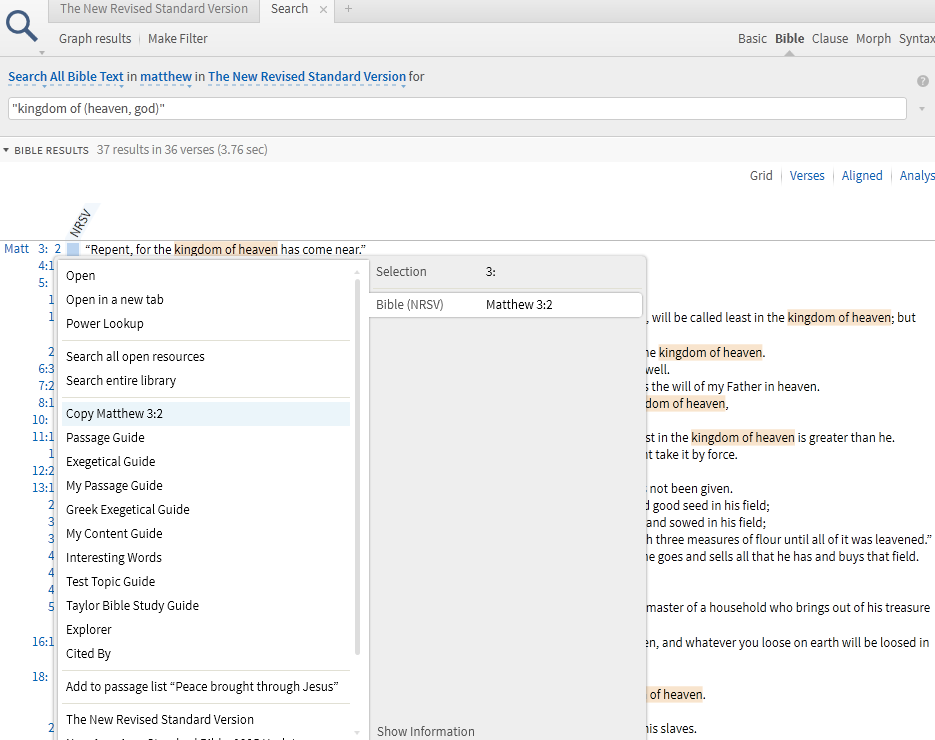Viewport: 935px width, 740px height.
Task: Change the "The New Revised Standard Version" resource dropdown
Action: tap(307, 77)
